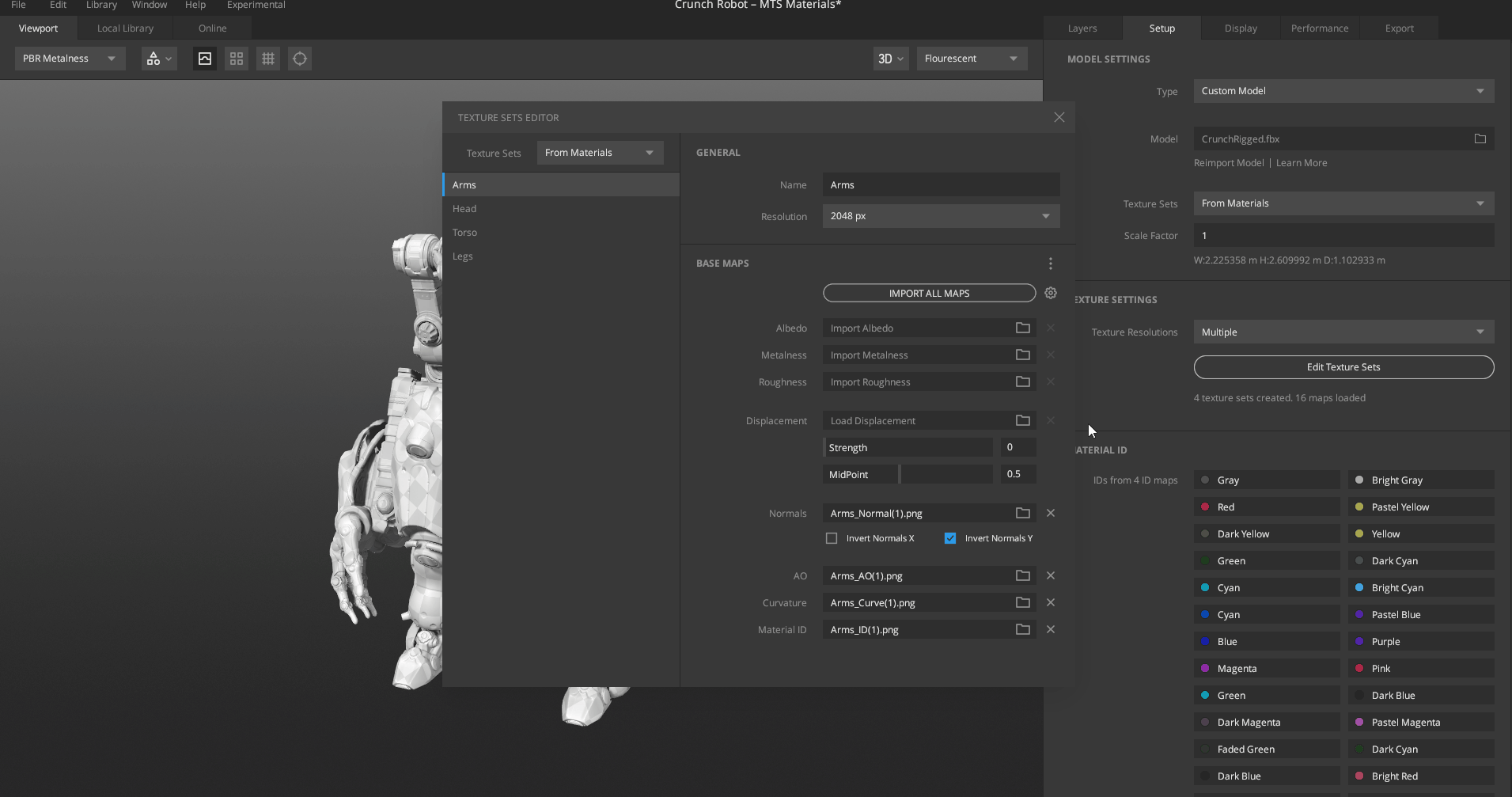Browse for model file via folder icon
This screenshot has width=1512, height=797.
coord(1480,139)
